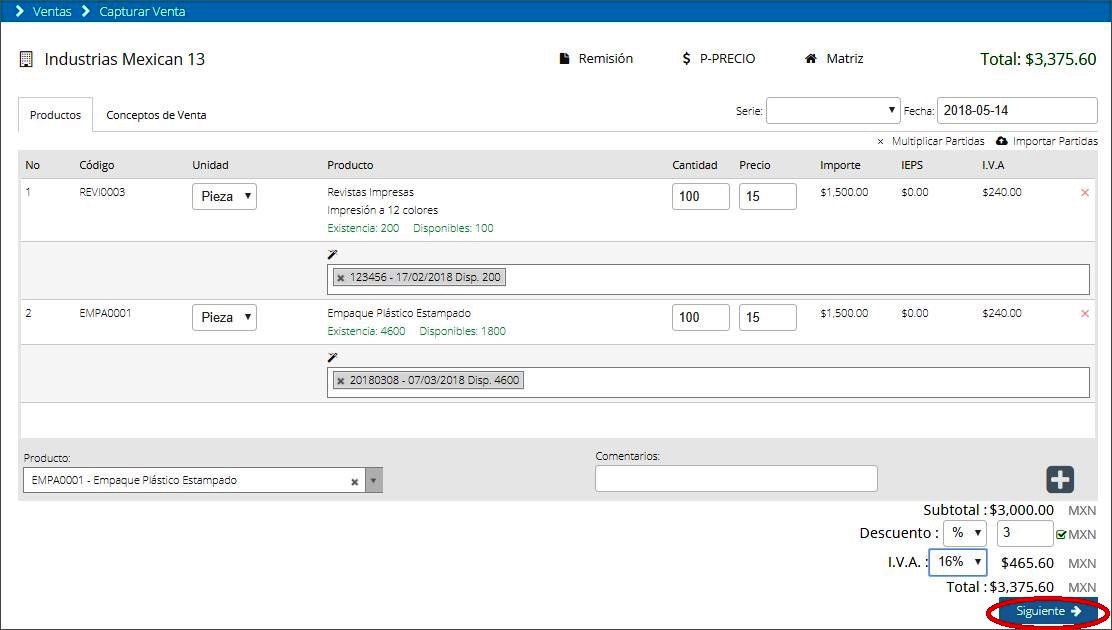Image resolution: width=1112 pixels, height=630 pixels.
Task: Open the Producto combo box arrow
Action: coord(374,480)
